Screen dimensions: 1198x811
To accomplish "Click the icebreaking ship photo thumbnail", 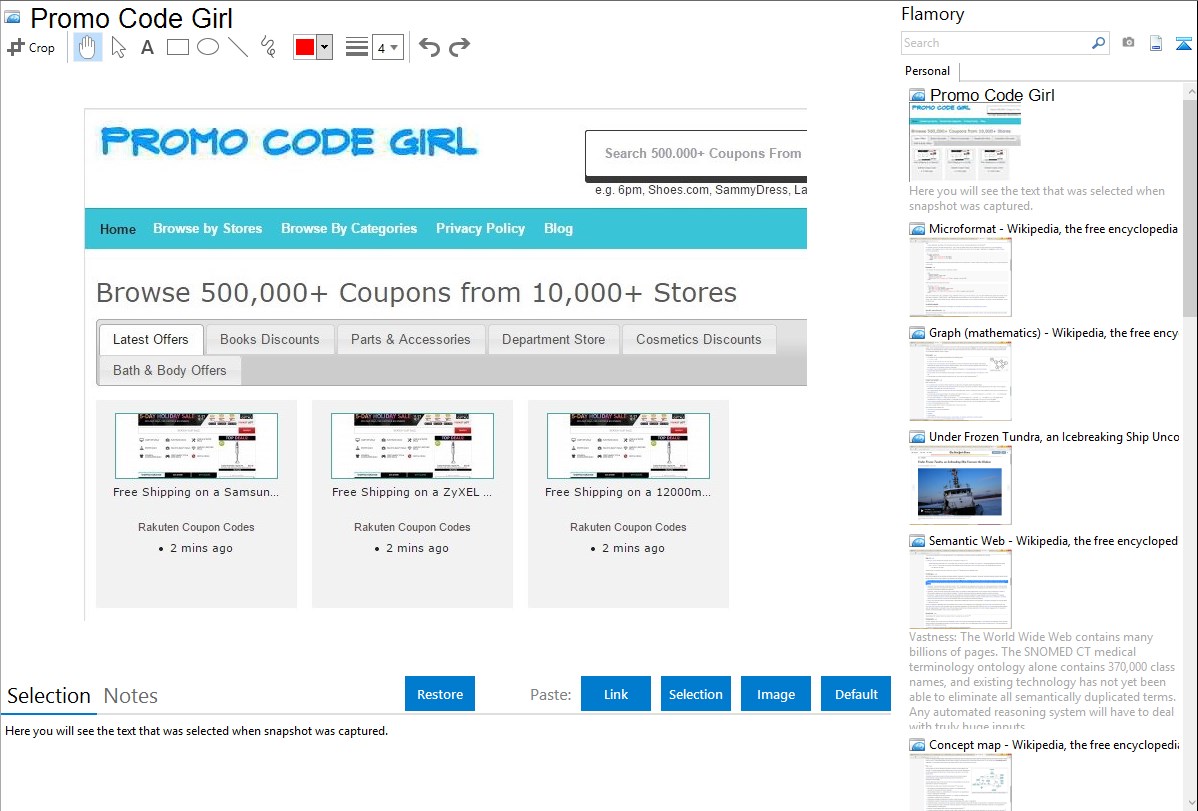I will 960,485.
